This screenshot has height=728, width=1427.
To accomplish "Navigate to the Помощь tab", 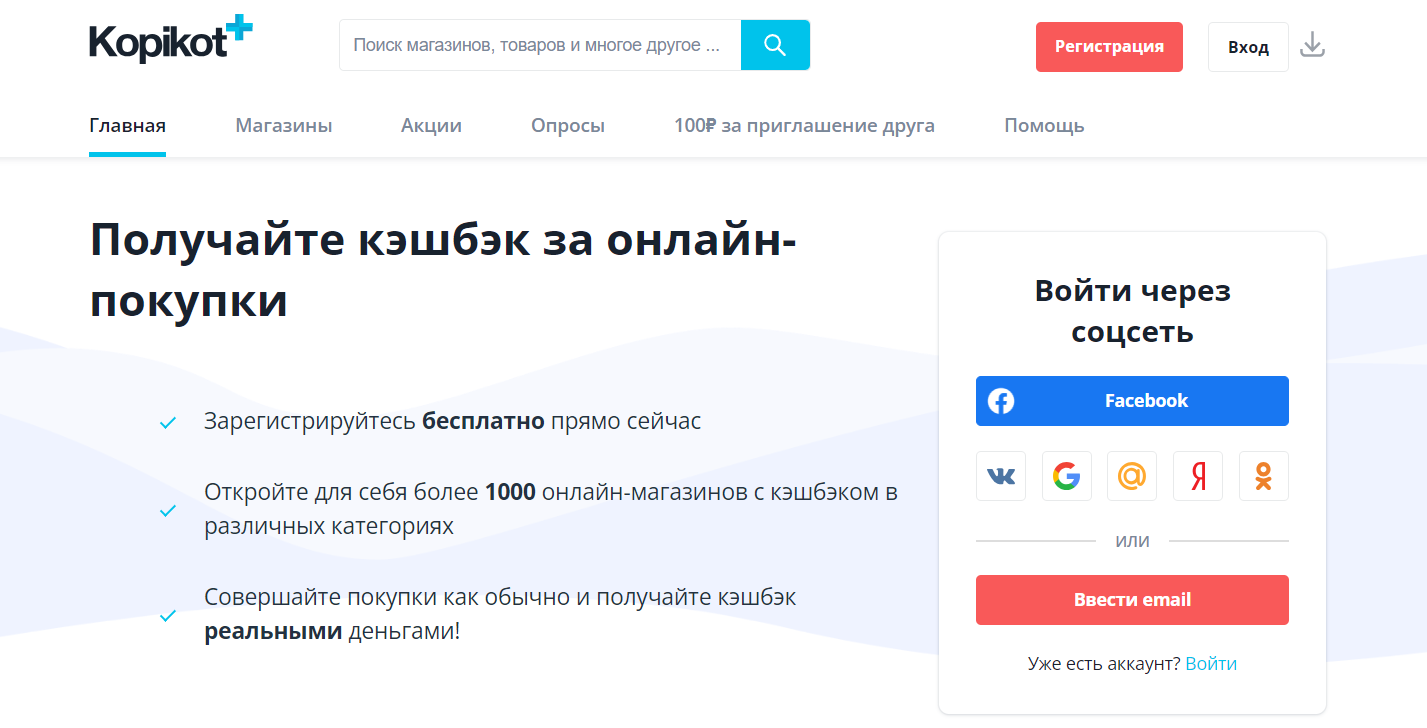I will pos(1044,126).
